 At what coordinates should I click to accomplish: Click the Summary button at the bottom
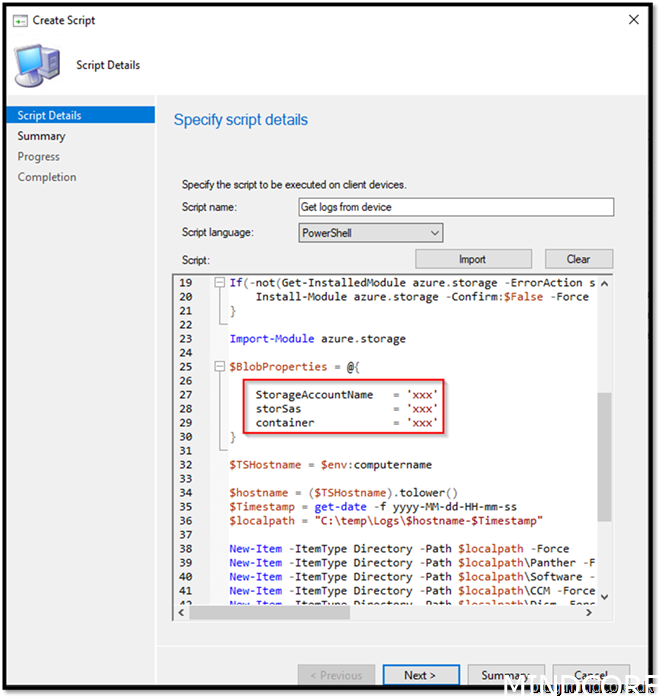[505, 676]
